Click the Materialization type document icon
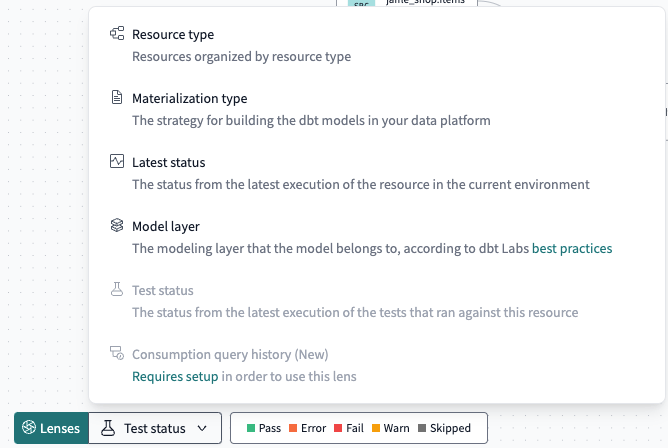 pyautogui.click(x=117, y=97)
